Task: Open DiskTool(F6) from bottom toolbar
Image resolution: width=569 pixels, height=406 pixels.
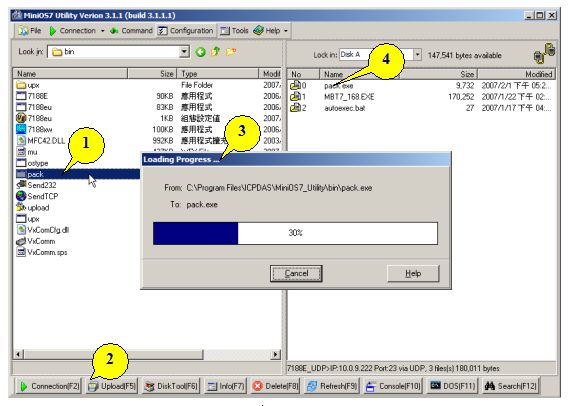Action: coord(171,386)
